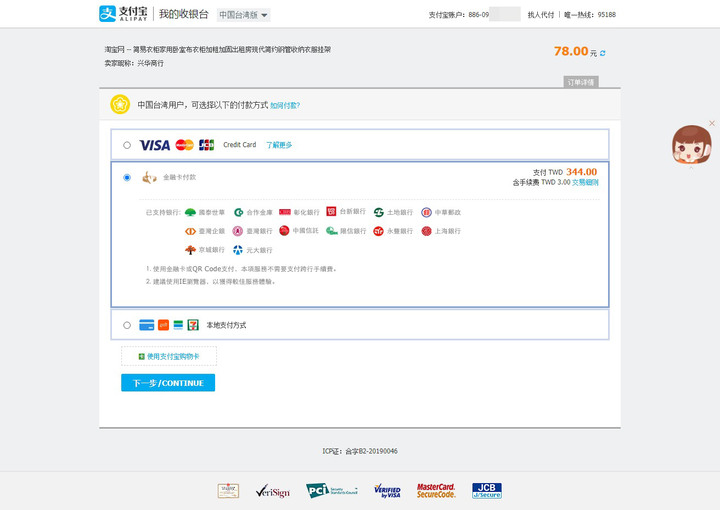Refresh the 78.00 元 amount
720x510 pixels.
pyautogui.click(x=602, y=53)
